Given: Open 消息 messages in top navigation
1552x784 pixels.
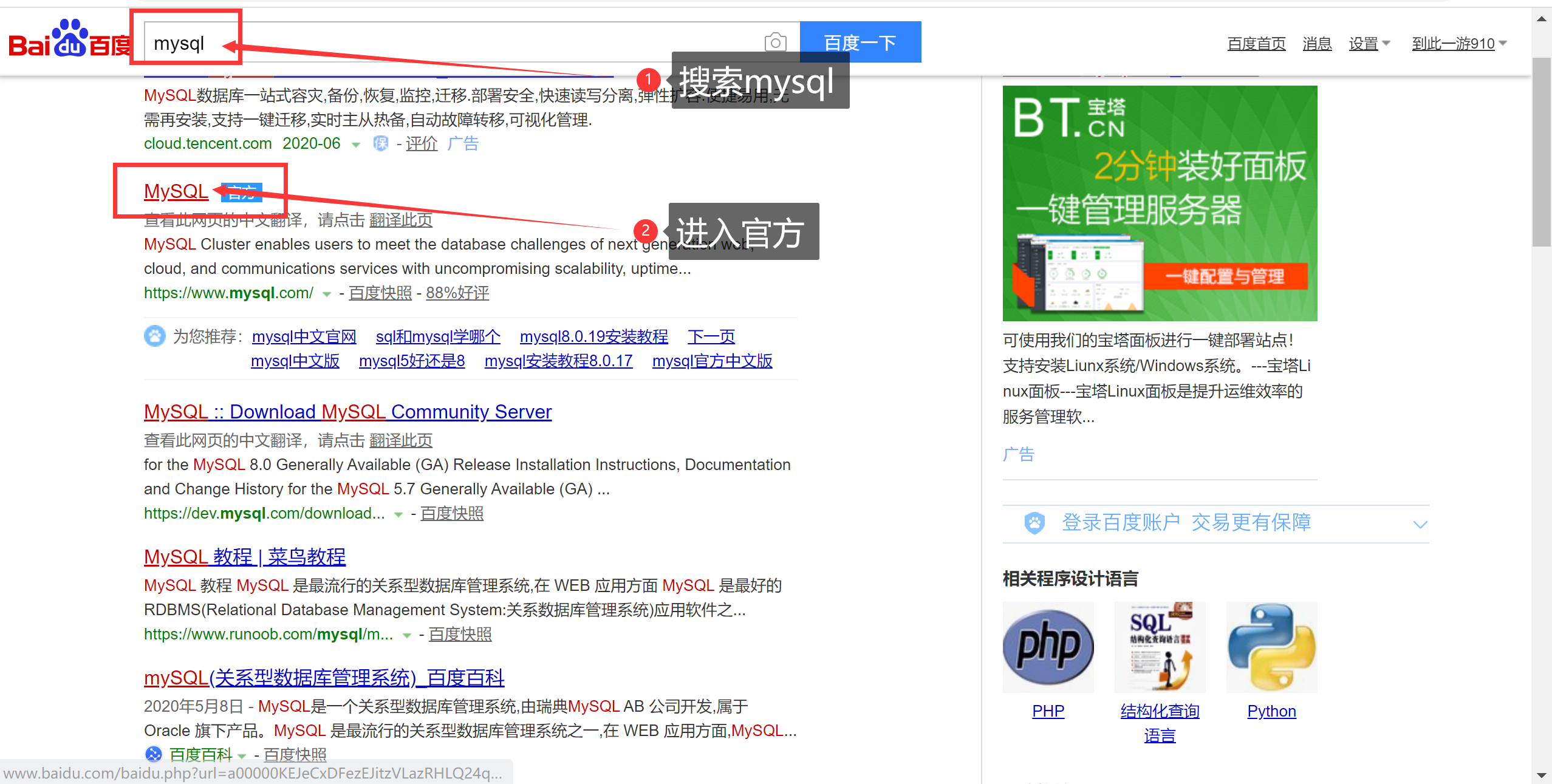Looking at the screenshot, I should (1317, 44).
